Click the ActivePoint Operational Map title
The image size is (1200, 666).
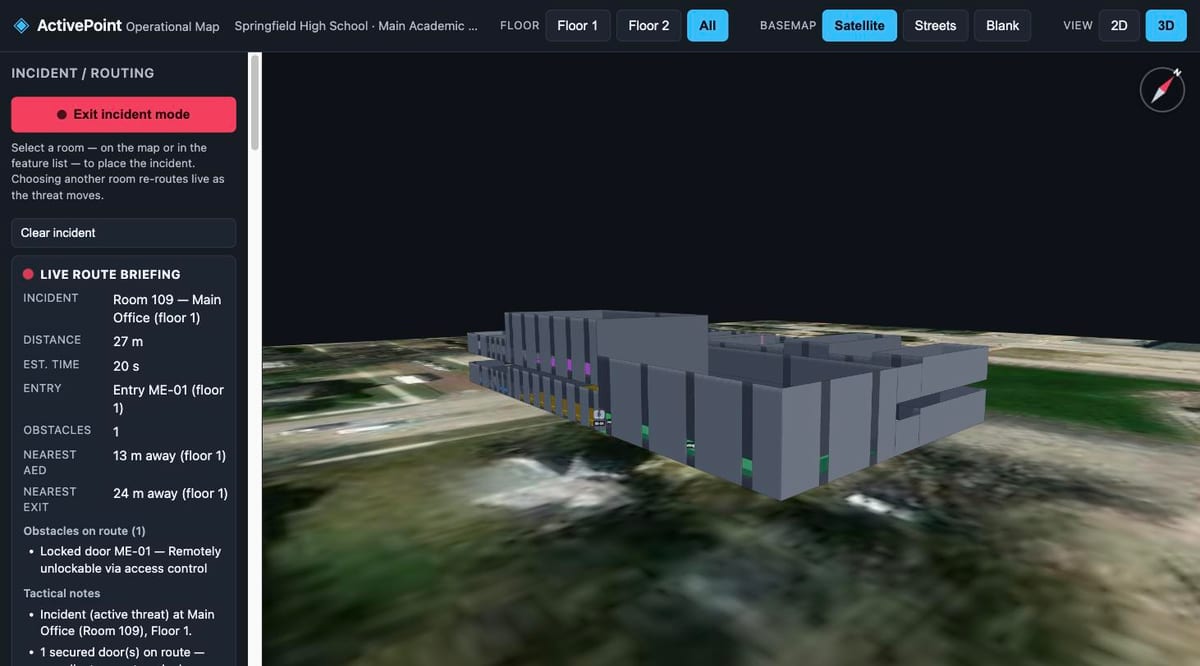(128, 26)
